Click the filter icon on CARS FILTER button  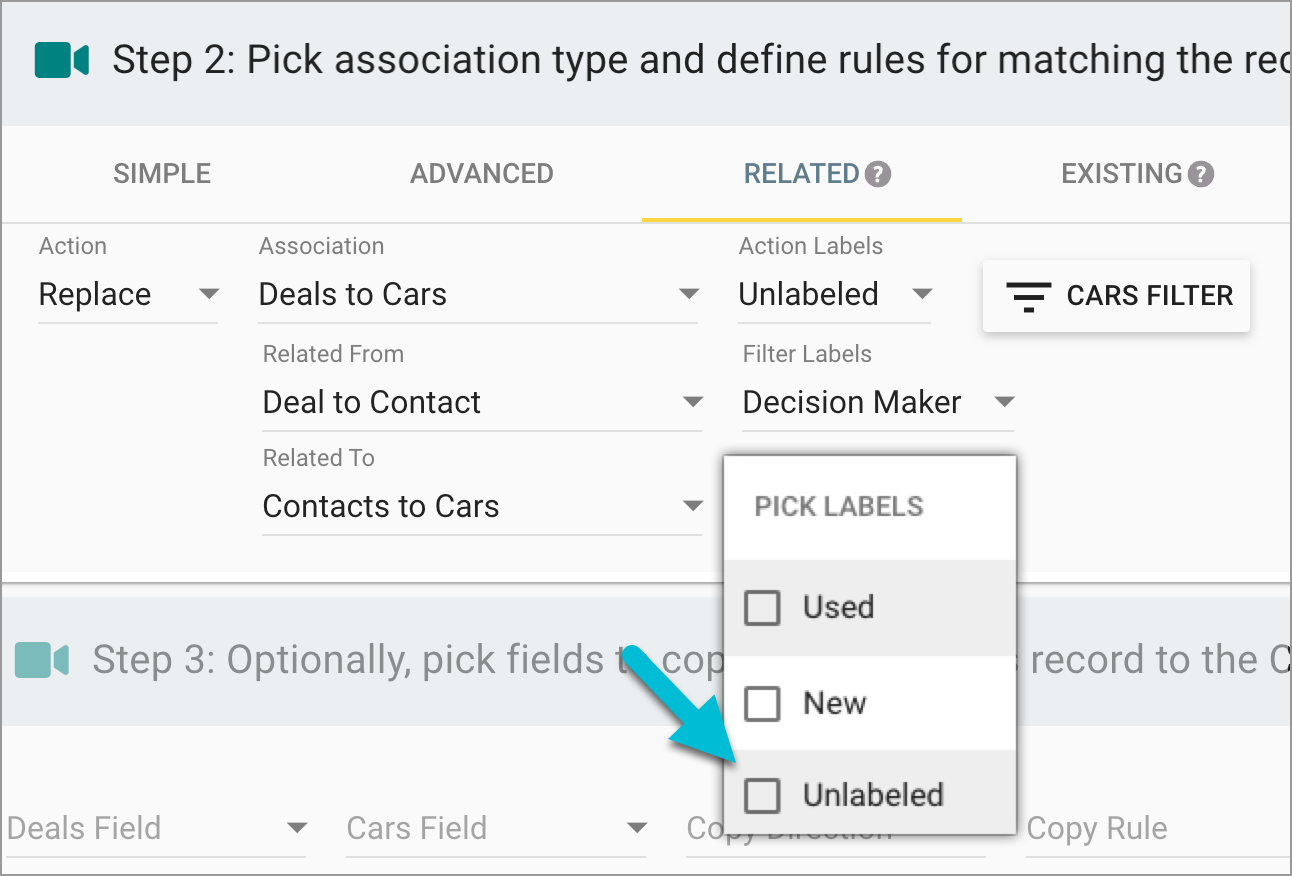[1029, 295]
